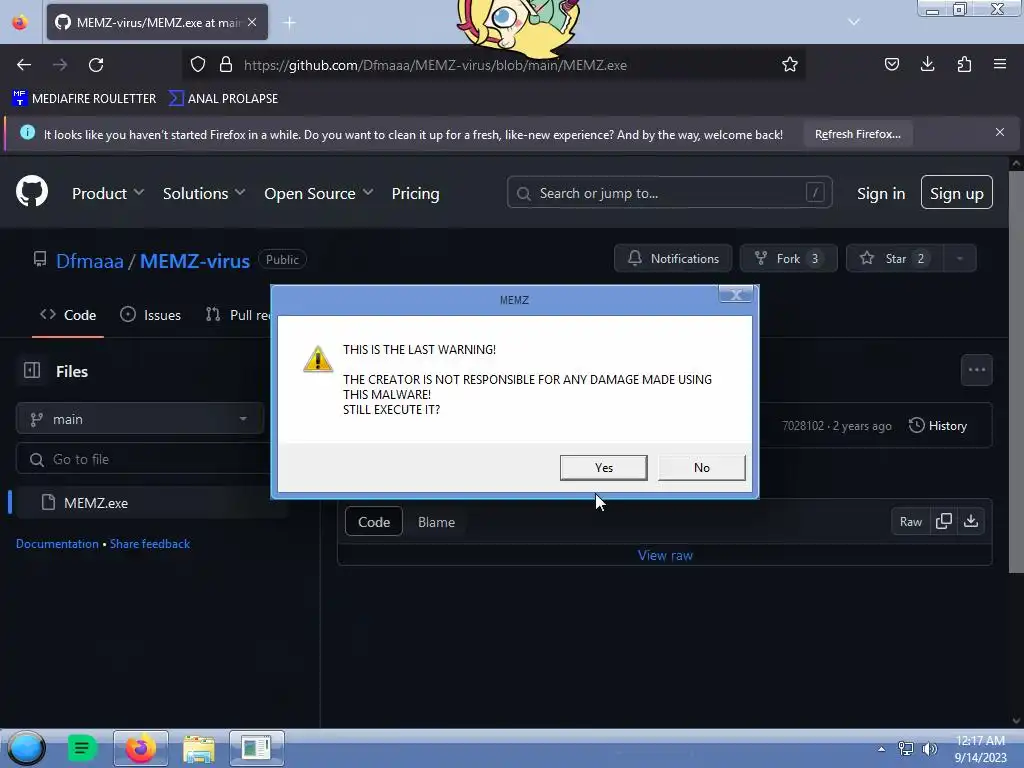This screenshot has width=1024, height=768.
Task: Download the raw file icon
Action: tap(971, 521)
